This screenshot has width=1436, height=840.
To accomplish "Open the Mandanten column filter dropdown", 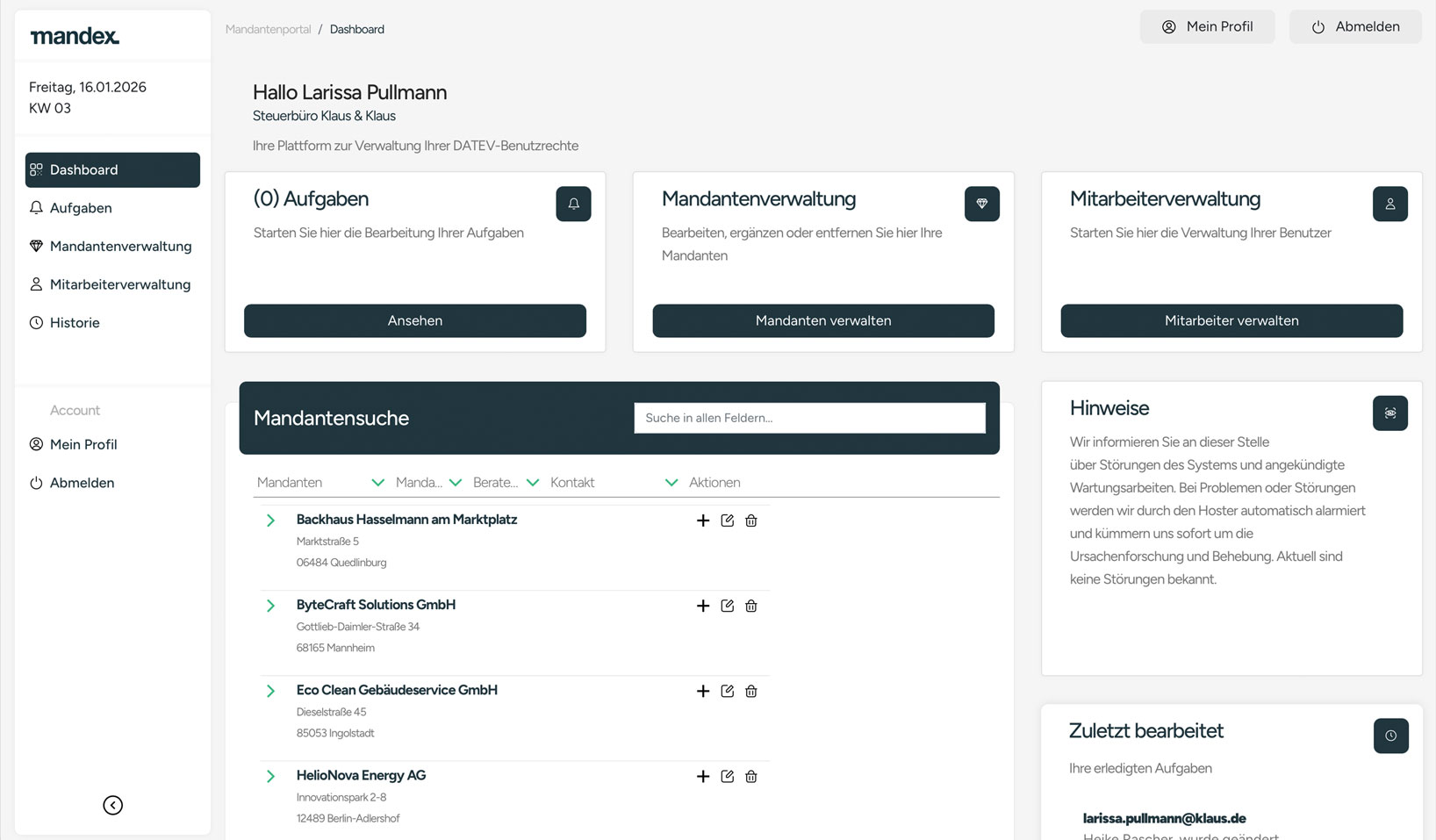I will pos(377,483).
